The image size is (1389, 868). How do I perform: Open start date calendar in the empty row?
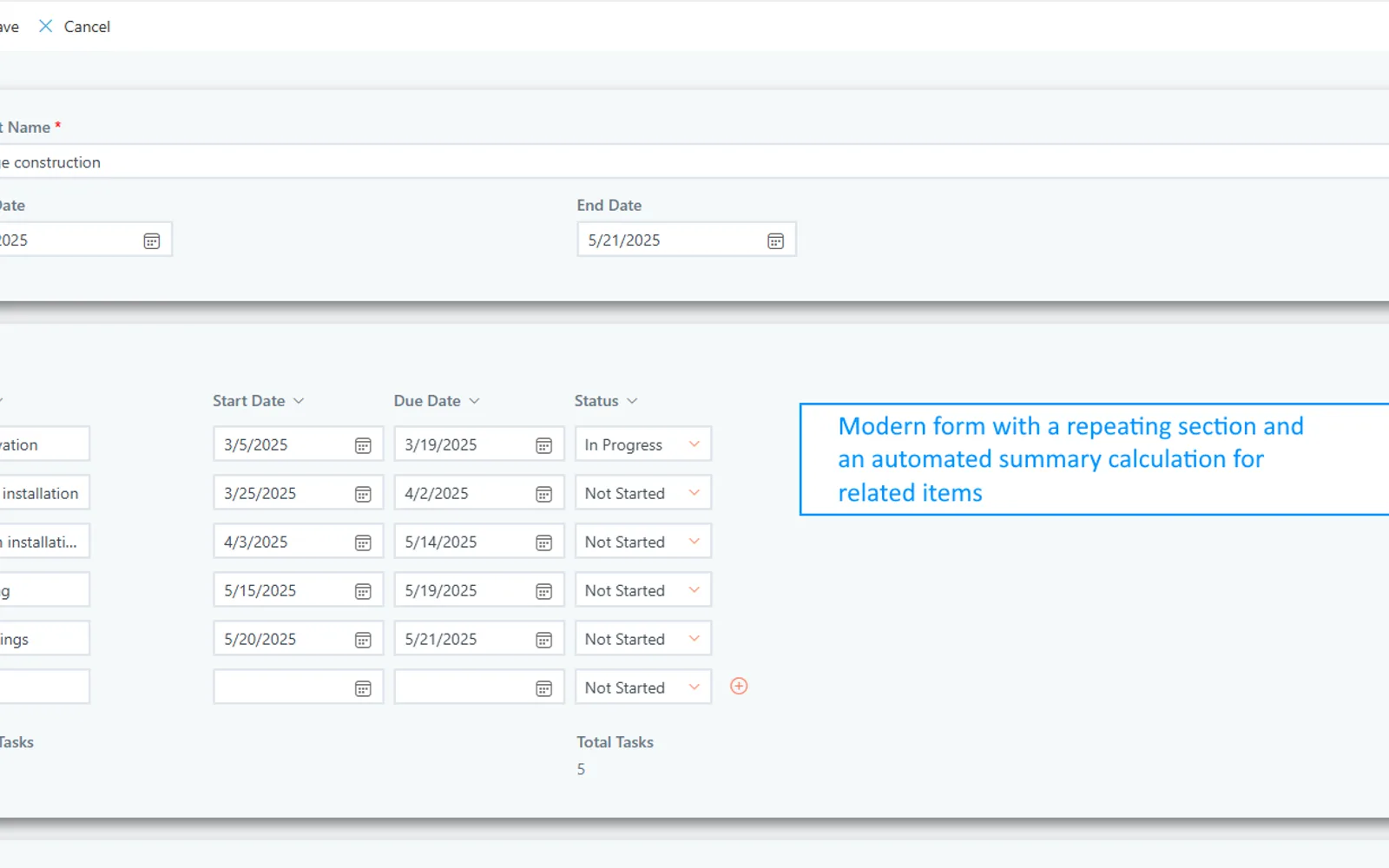click(363, 688)
